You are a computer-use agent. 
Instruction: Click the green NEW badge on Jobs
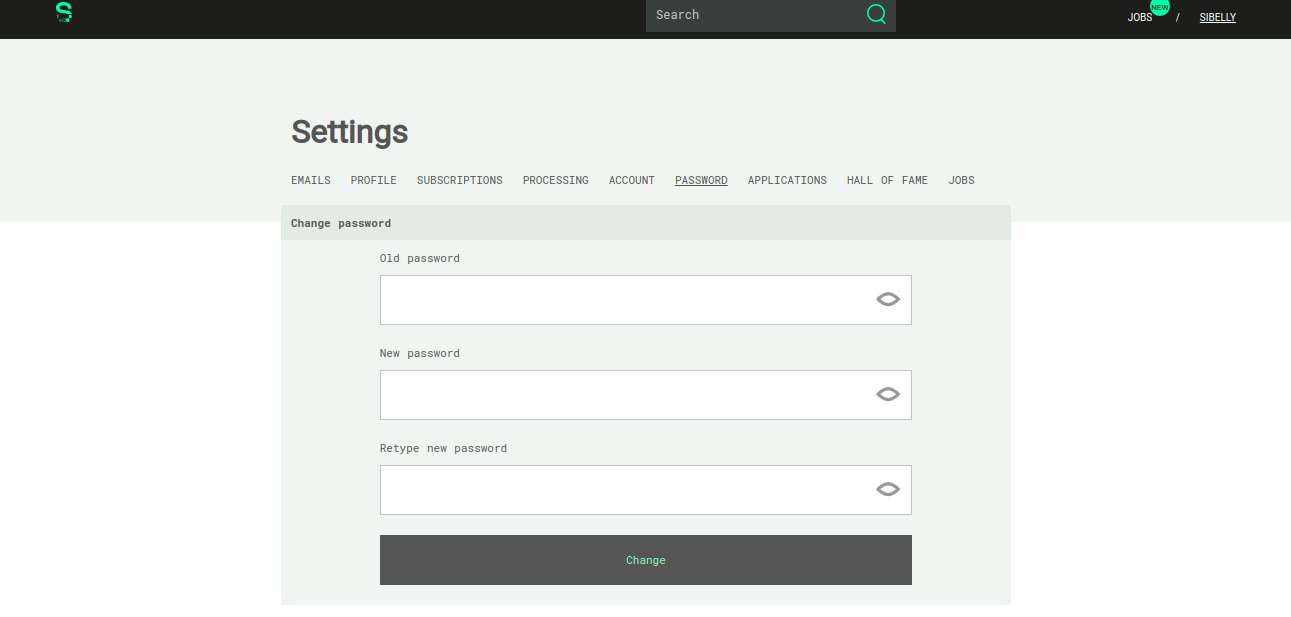click(1160, 7)
